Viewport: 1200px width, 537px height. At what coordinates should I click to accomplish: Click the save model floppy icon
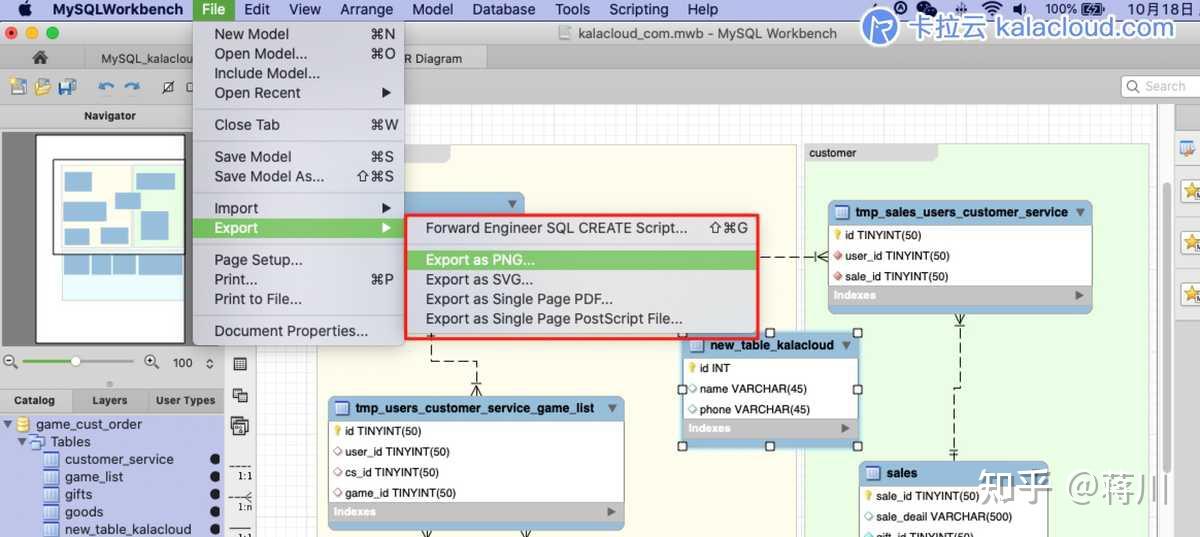(67, 87)
